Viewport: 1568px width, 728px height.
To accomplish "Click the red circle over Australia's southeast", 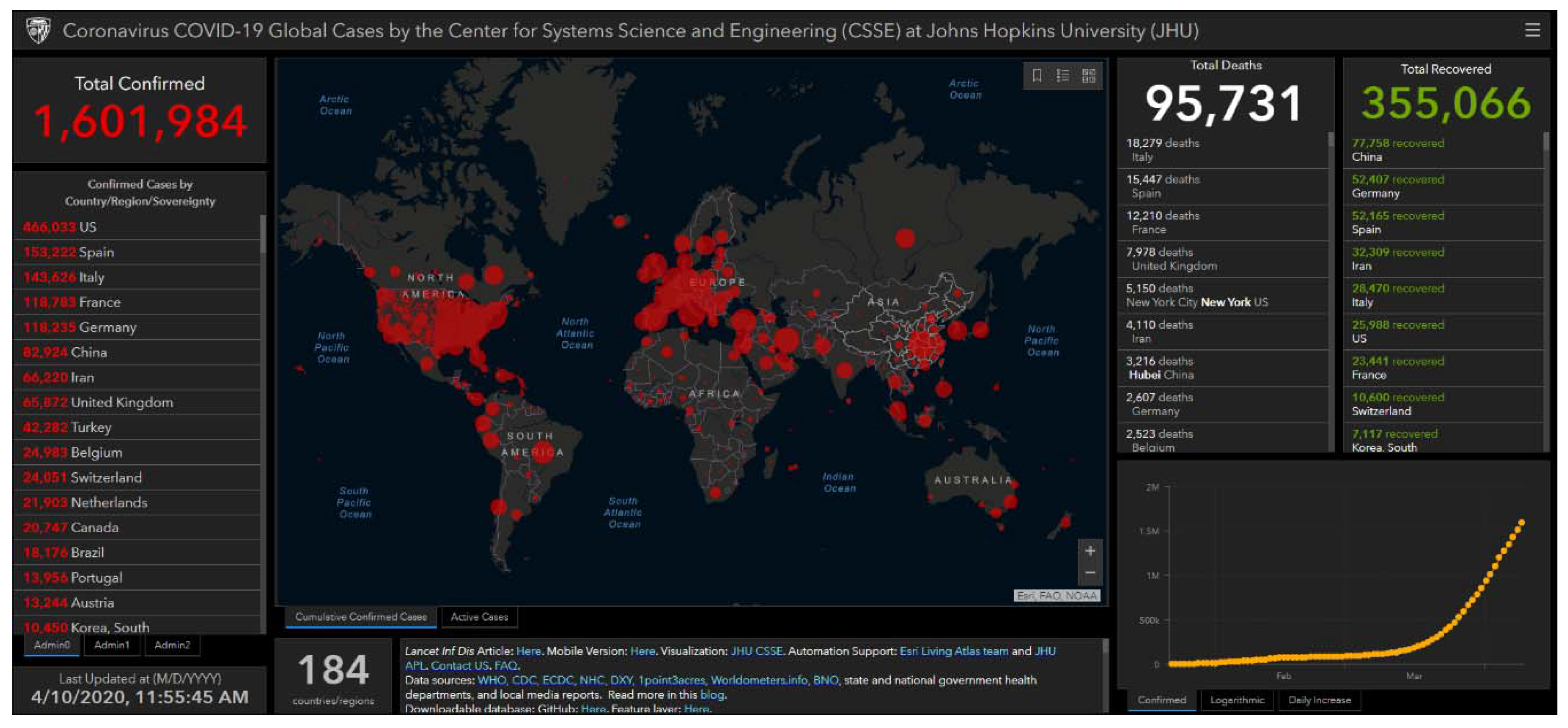I will (1010, 502).
